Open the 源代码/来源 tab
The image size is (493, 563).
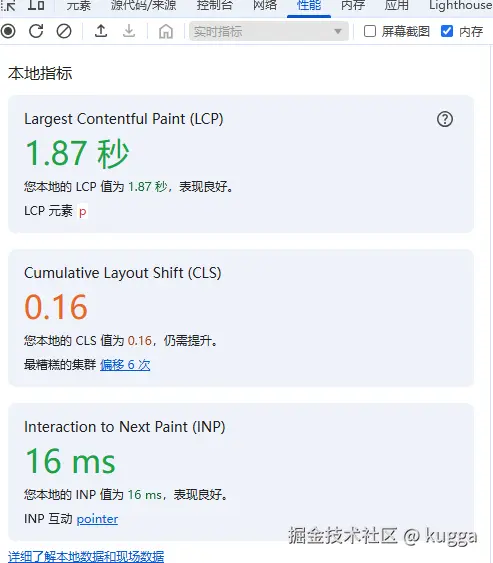tap(143, 5)
